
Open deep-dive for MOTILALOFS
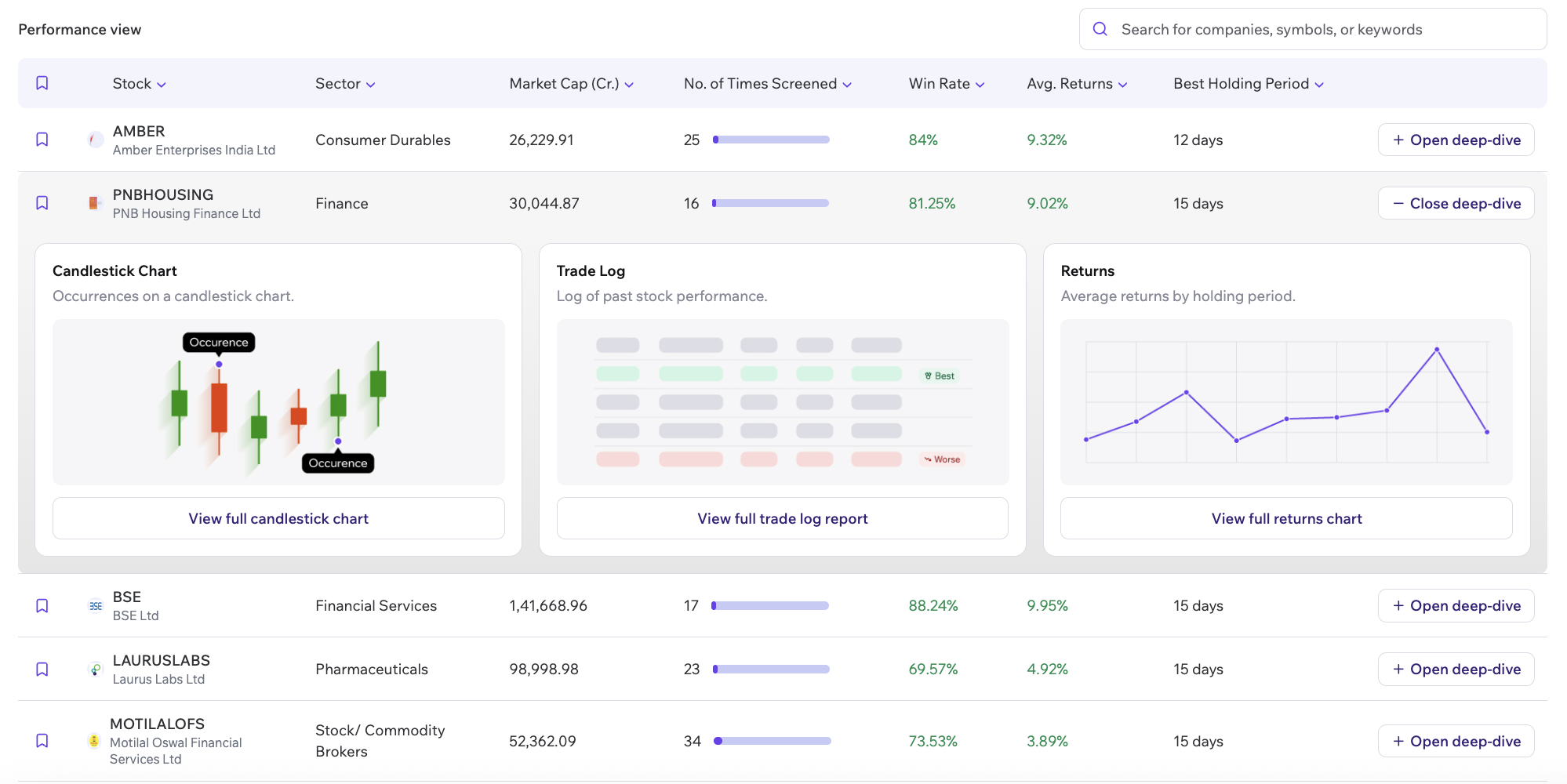click(x=1456, y=741)
